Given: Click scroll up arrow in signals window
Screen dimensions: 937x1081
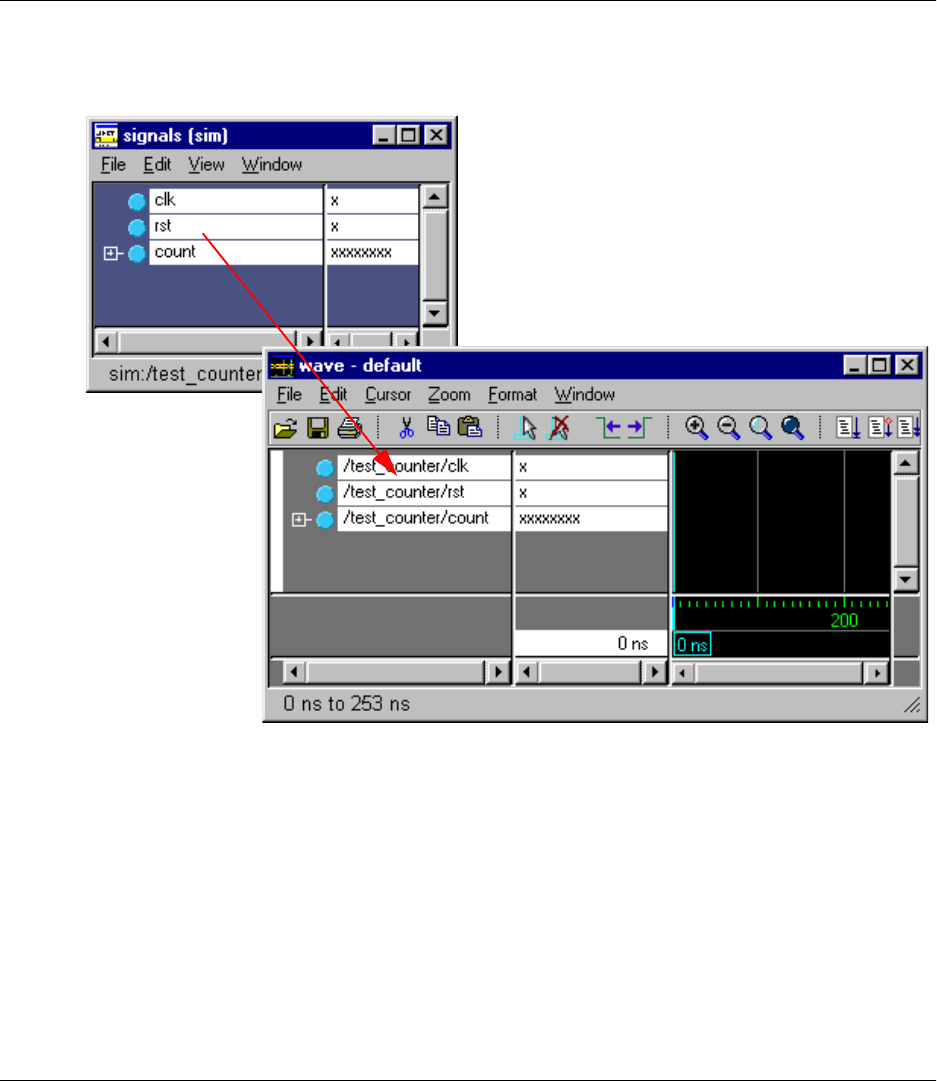Looking at the screenshot, I should (x=434, y=197).
